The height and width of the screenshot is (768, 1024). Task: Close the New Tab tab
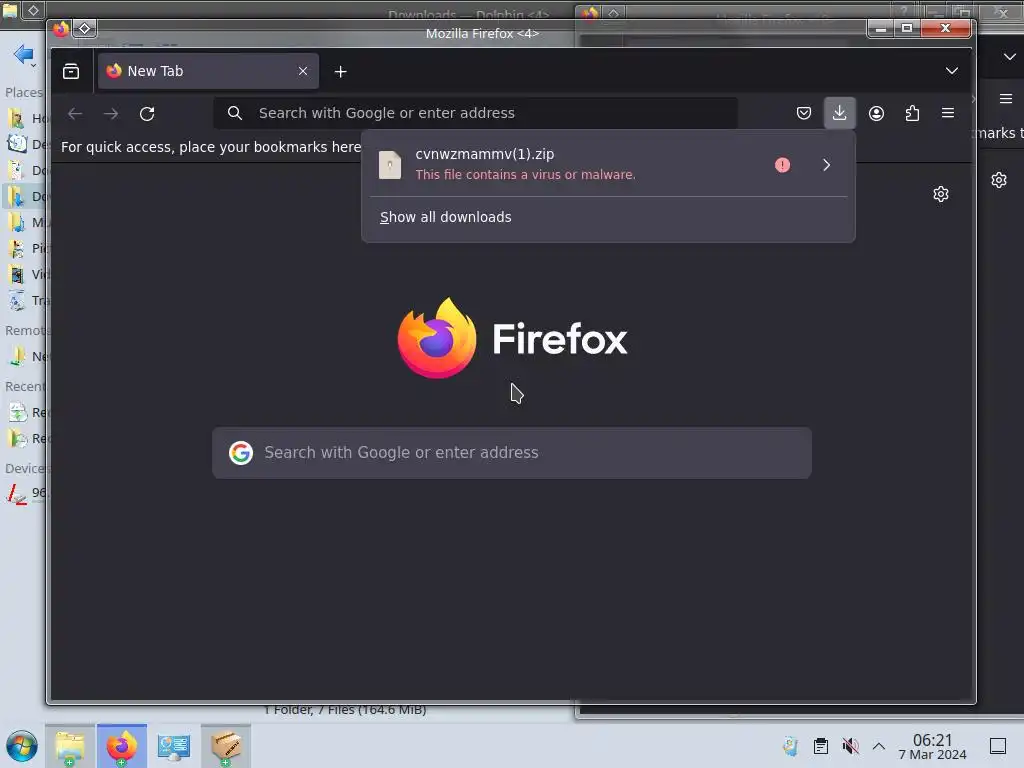pyautogui.click(x=303, y=71)
